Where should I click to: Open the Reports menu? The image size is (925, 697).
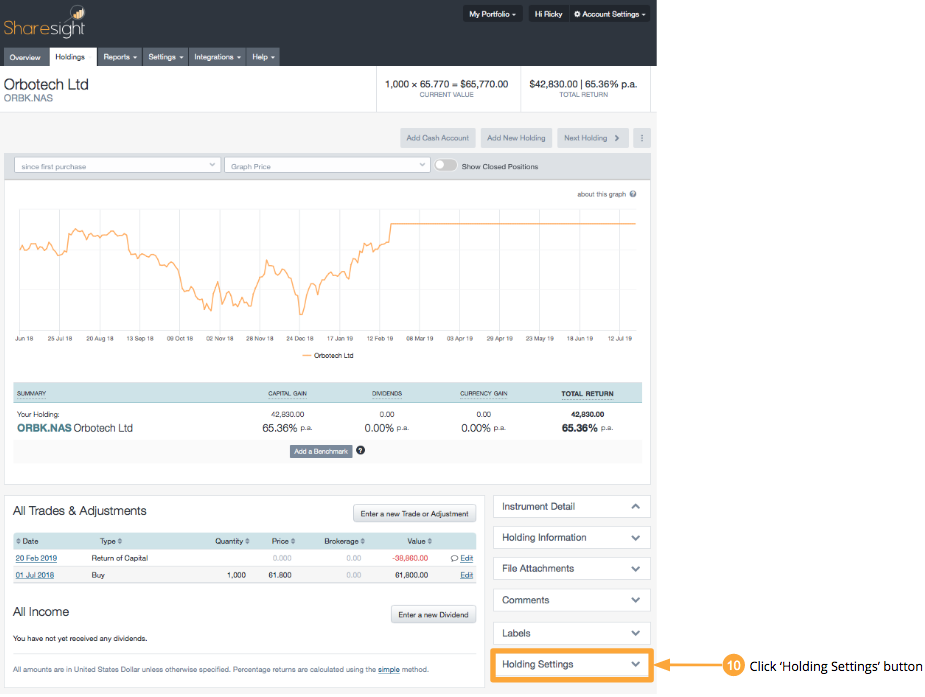(x=119, y=57)
